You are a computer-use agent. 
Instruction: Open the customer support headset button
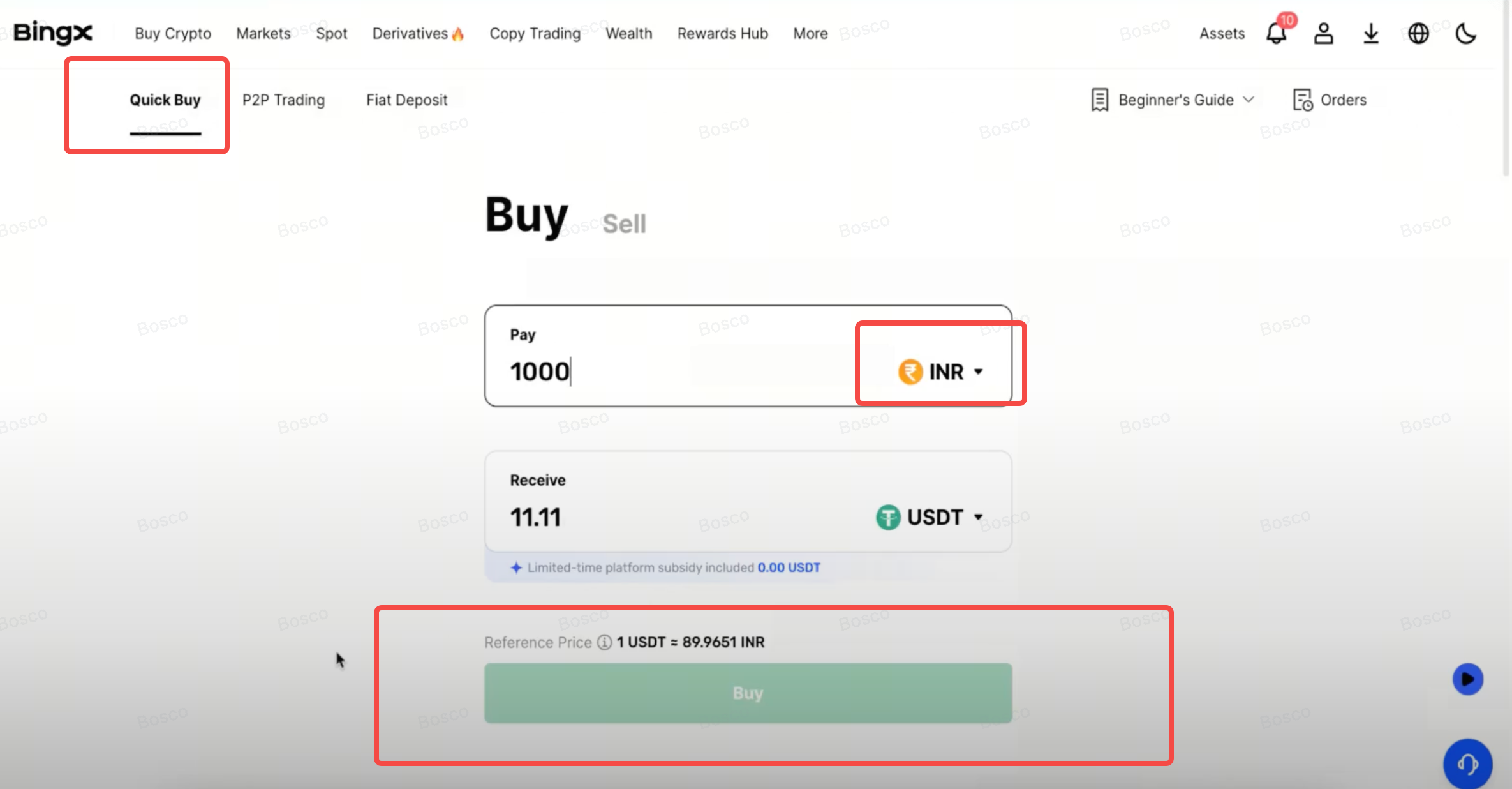(1467, 763)
